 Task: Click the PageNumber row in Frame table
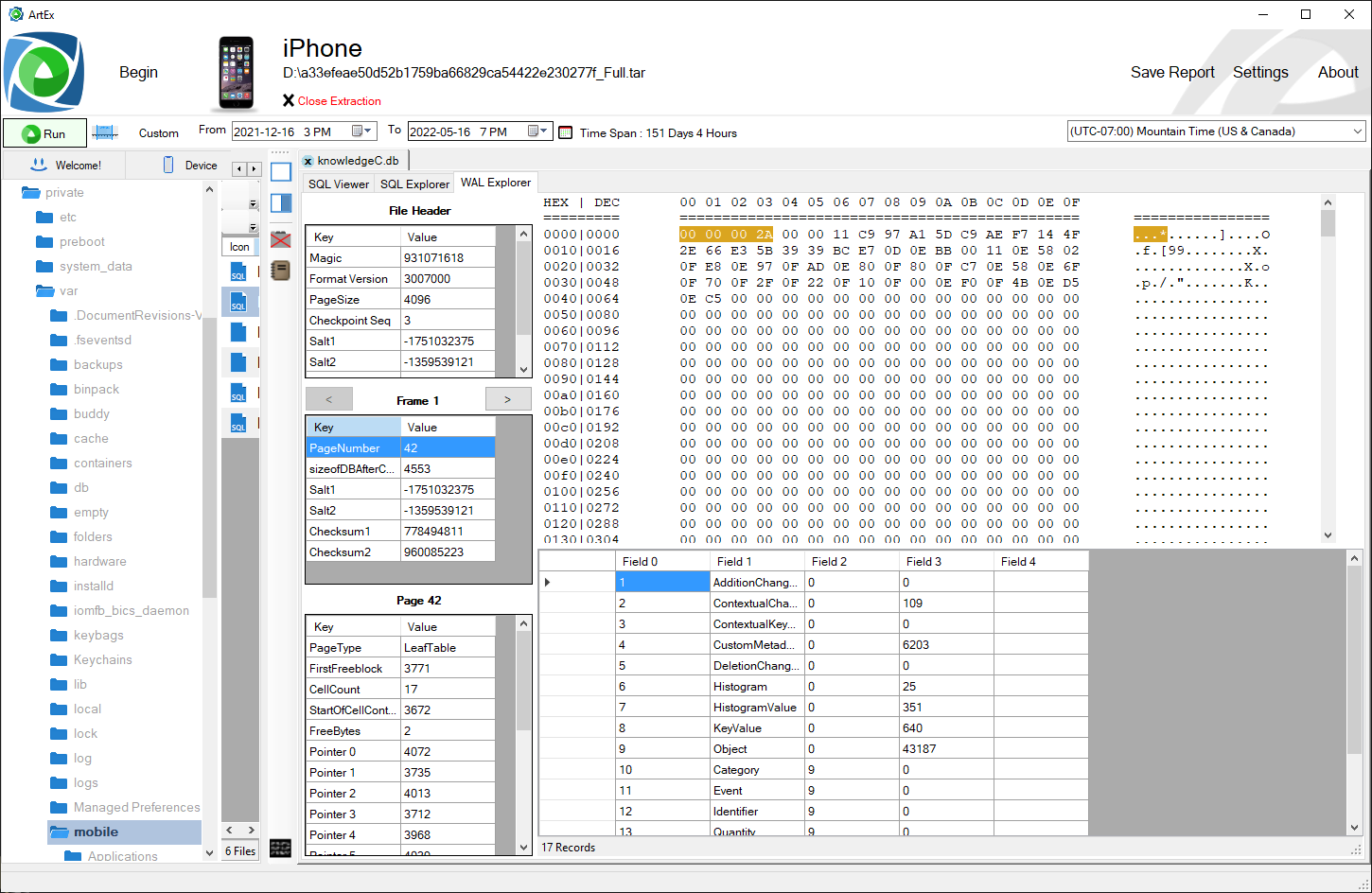tap(400, 448)
